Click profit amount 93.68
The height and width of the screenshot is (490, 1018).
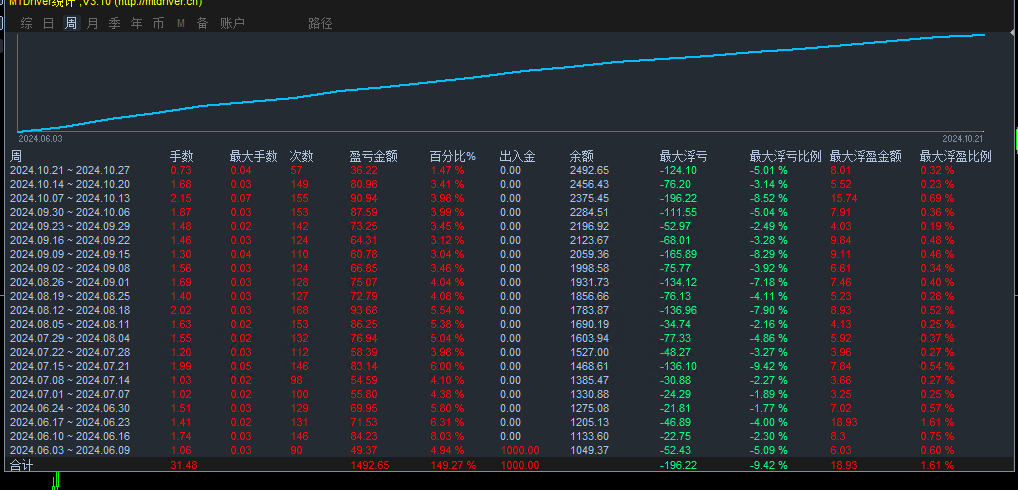pos(364,310)
